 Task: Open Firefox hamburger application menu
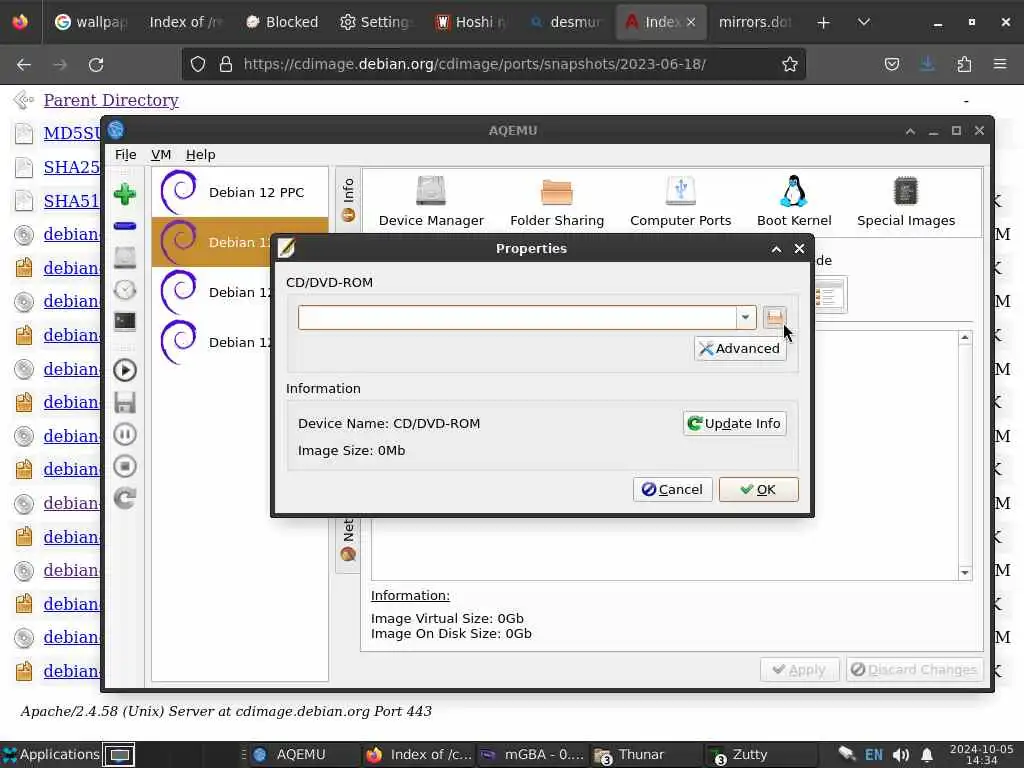click(1000, 64)
